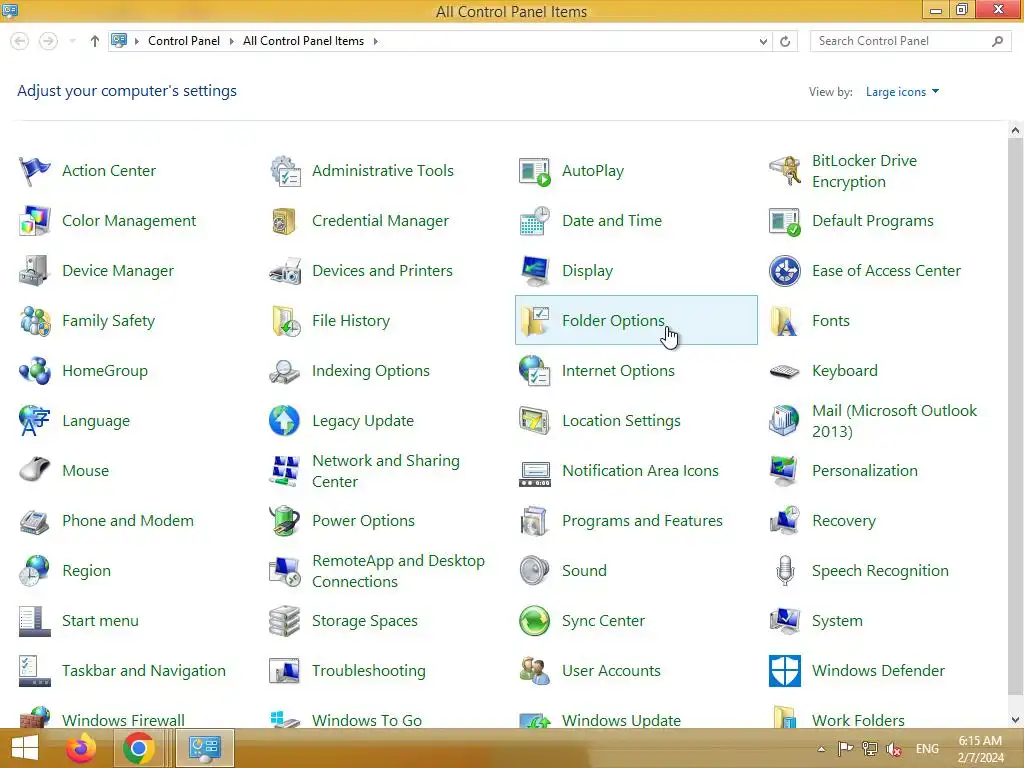Open the Default Programs icon
This screenshot has height=768, width=1024.
[785, 221]
